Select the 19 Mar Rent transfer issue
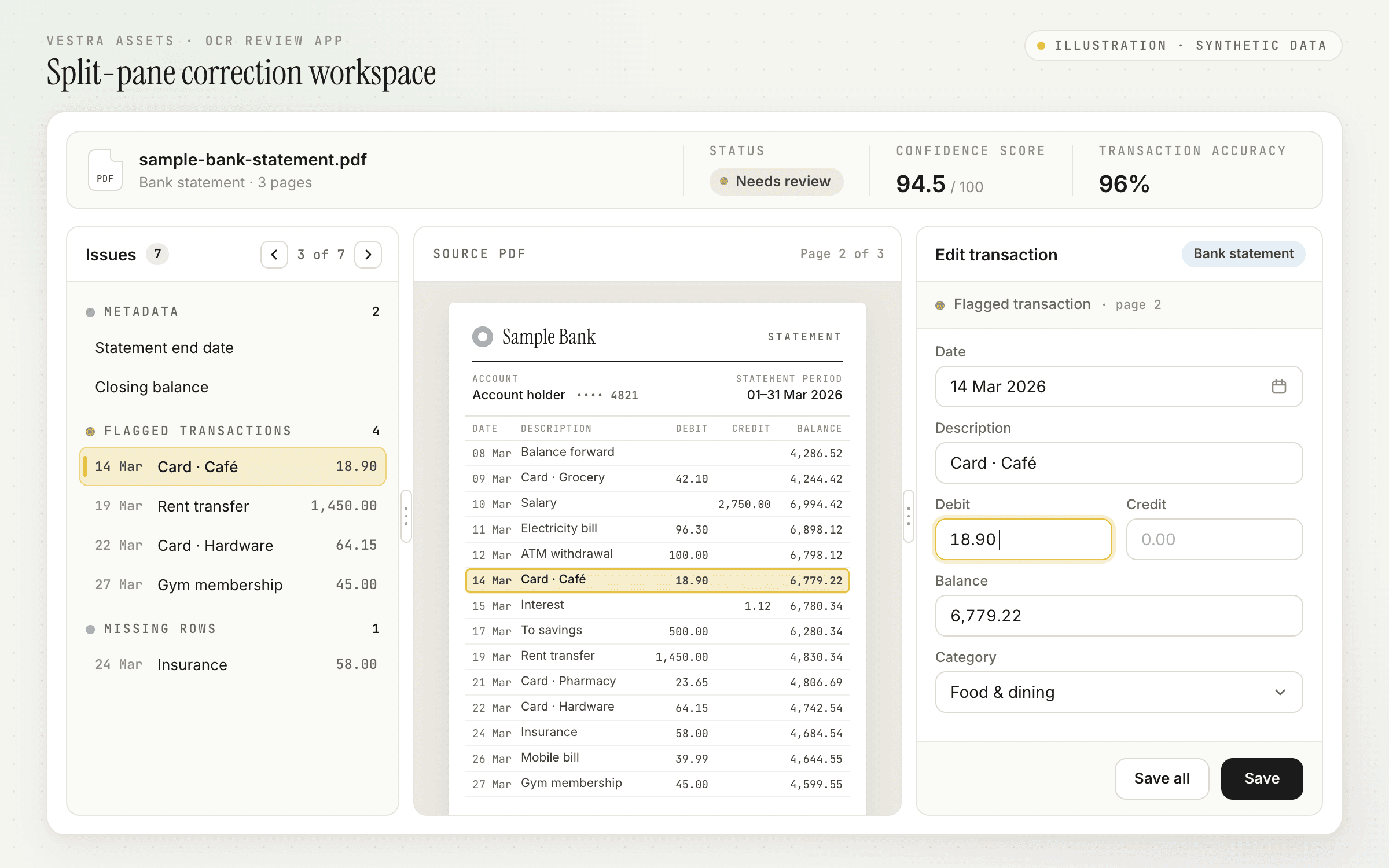The width and height of the screenshot is (1389, 868). 232,506
